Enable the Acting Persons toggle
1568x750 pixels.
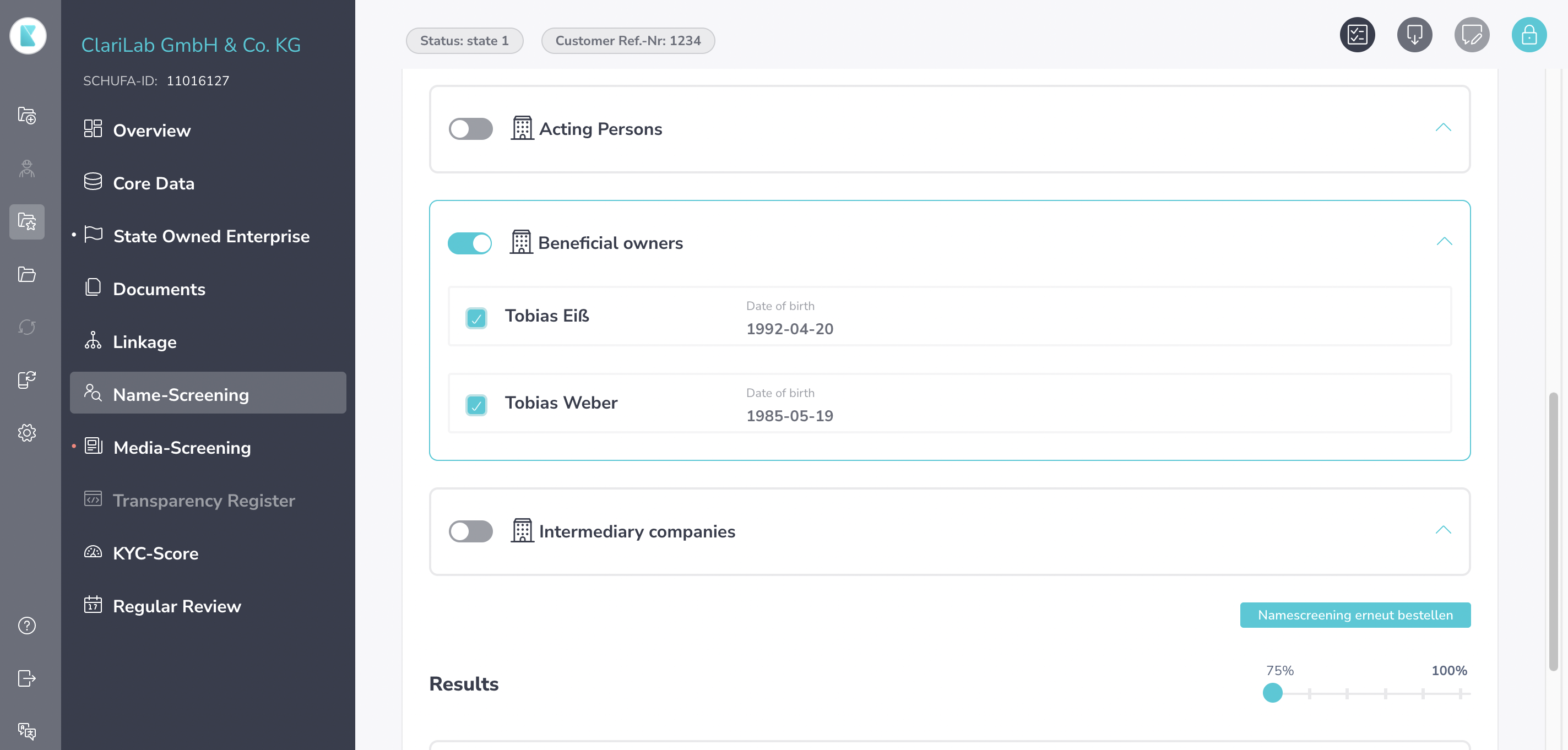pyautogui.click(x=470, y=129)
